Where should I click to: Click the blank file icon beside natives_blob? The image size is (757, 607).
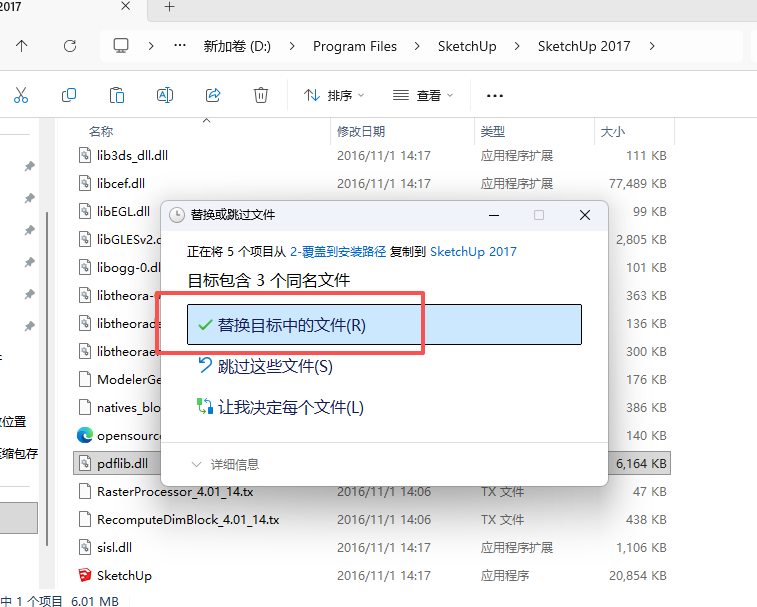85,407
